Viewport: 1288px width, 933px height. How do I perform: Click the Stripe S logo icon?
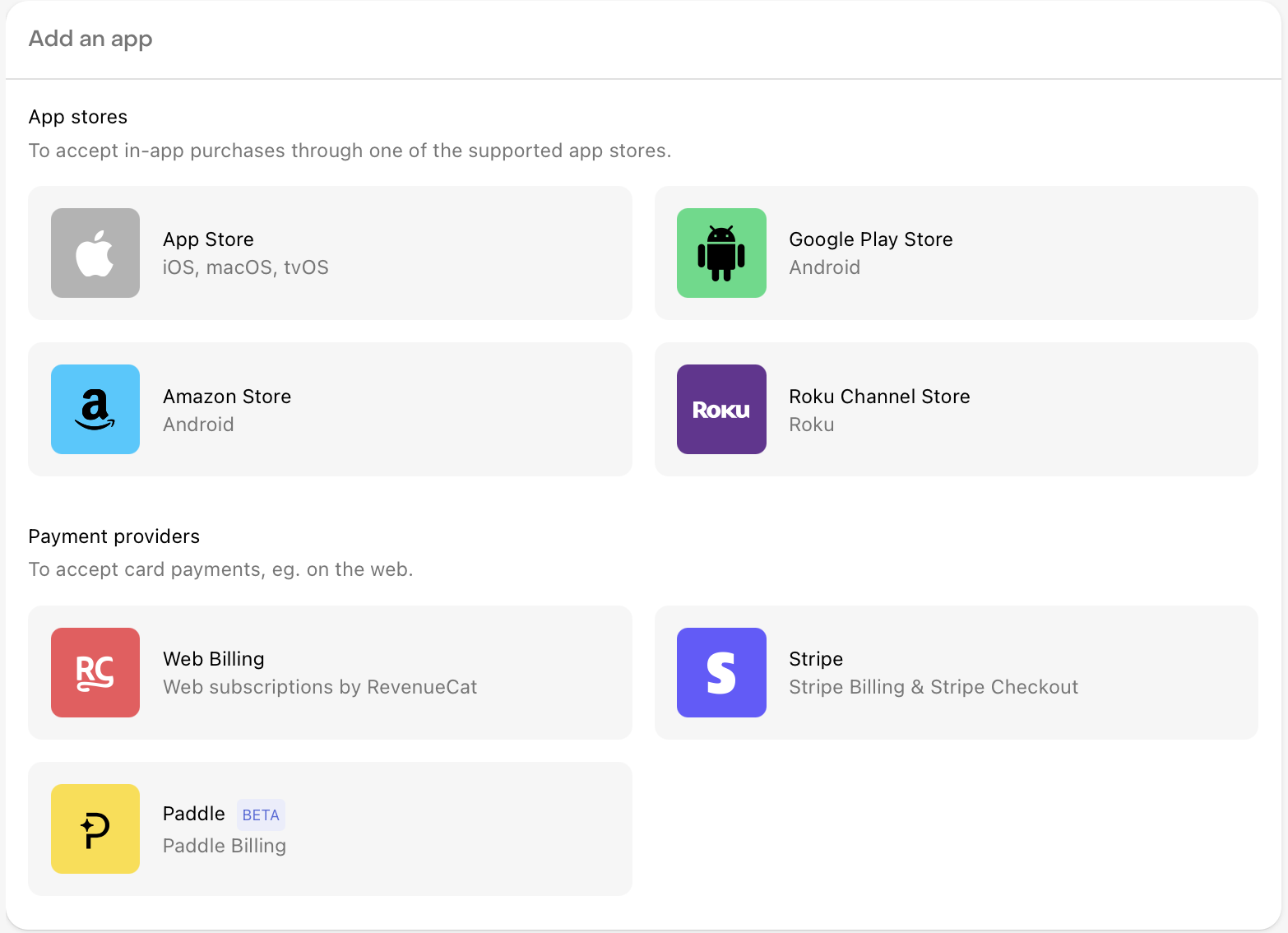tap(721, 672)
